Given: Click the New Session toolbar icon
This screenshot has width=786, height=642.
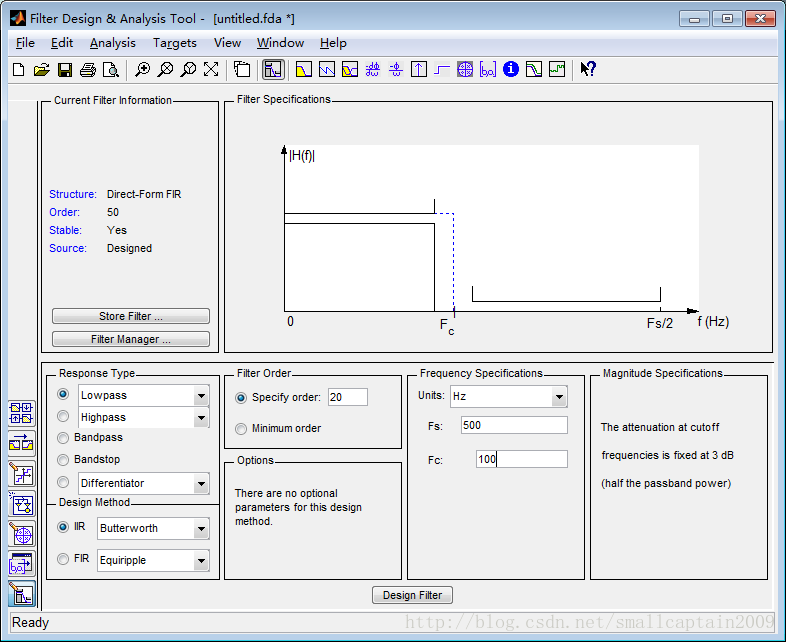Looking at the screenshot, I should click(19, 69).
